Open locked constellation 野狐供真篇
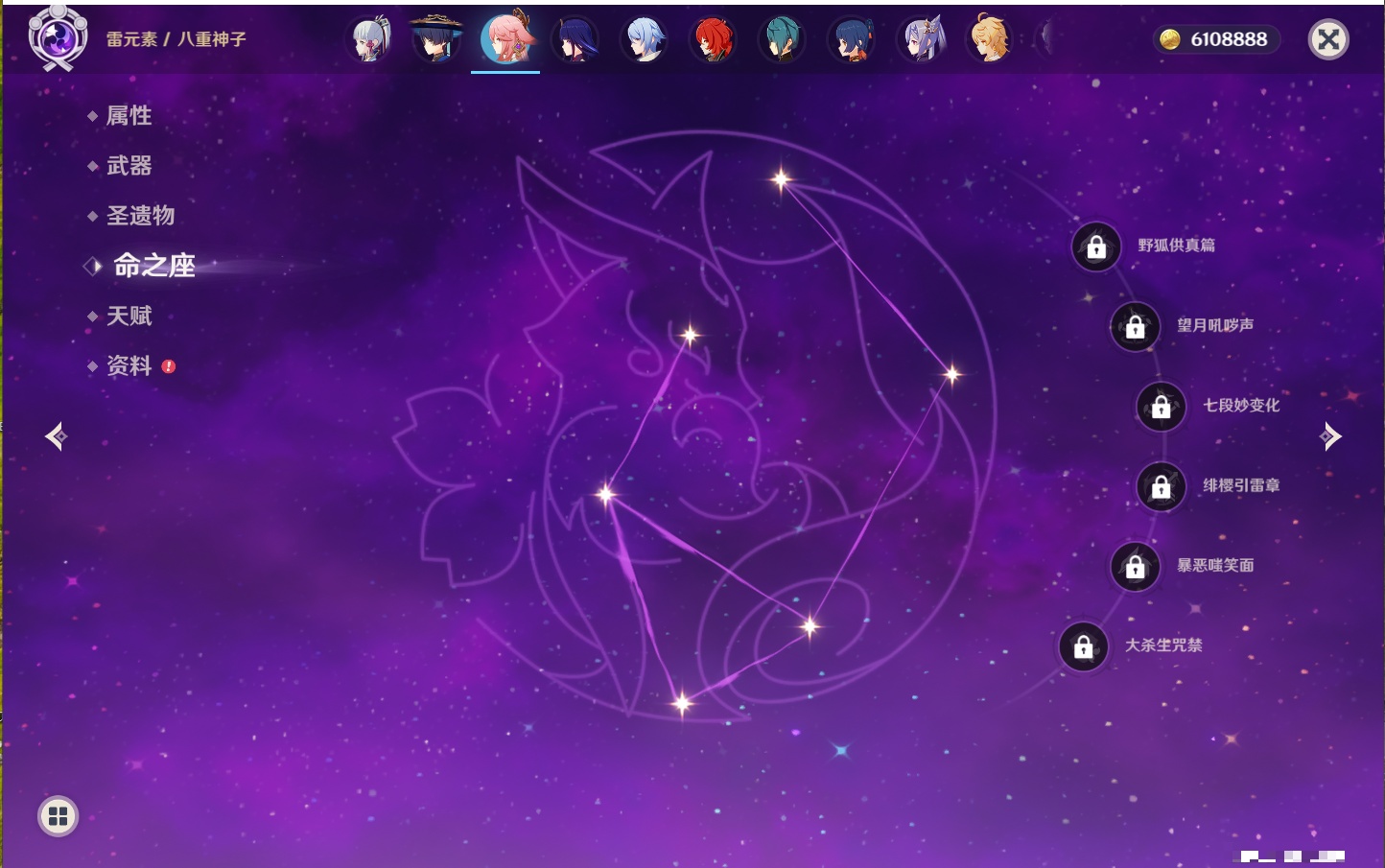This screenshot has height=868, width=1385. point(1096,246)
